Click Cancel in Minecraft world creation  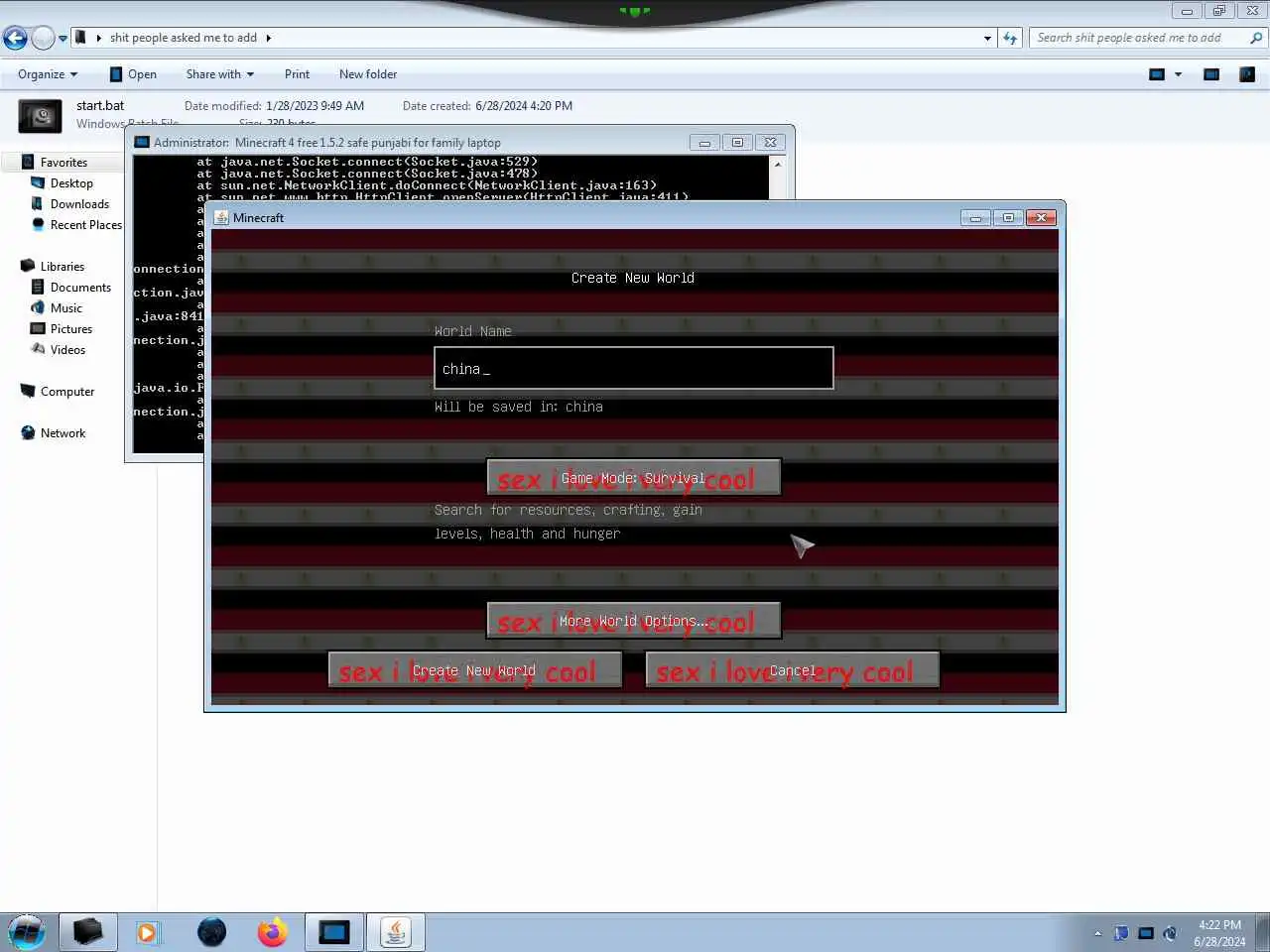pyautogui.click(x=793, y=670)
